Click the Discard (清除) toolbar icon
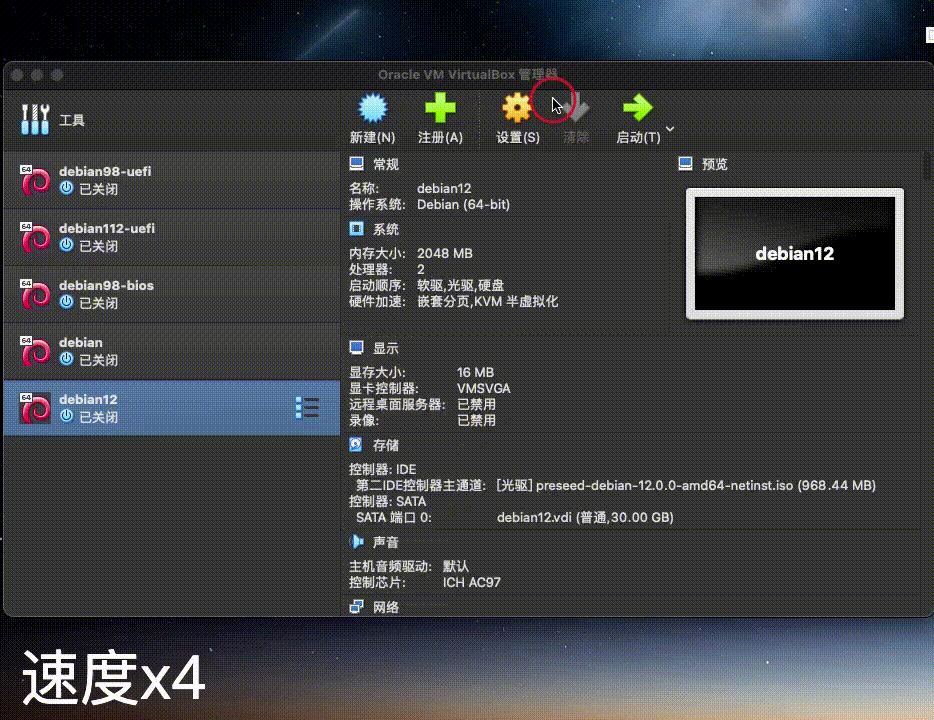 576,108
